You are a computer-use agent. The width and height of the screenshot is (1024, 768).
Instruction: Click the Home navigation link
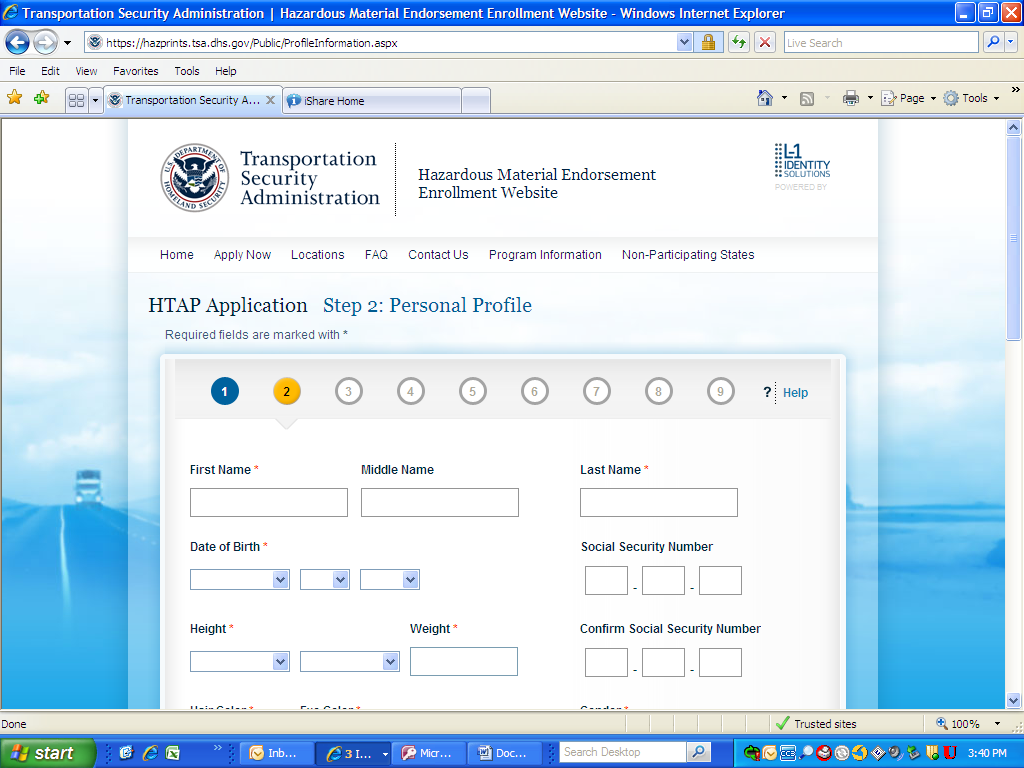pos(176,255)
